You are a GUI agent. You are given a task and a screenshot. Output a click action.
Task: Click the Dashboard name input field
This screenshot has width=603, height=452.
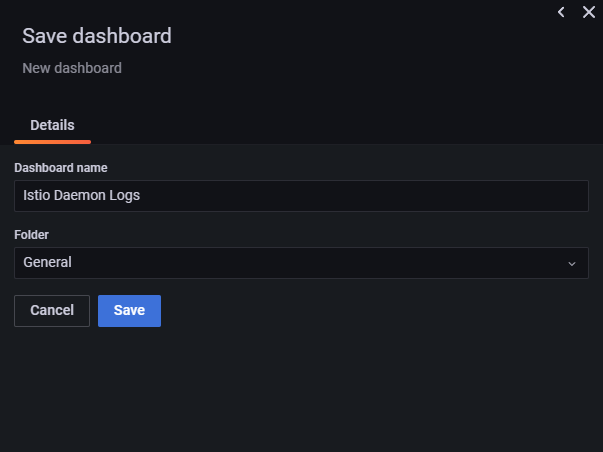pyautogui.click(x=301, y=196)
